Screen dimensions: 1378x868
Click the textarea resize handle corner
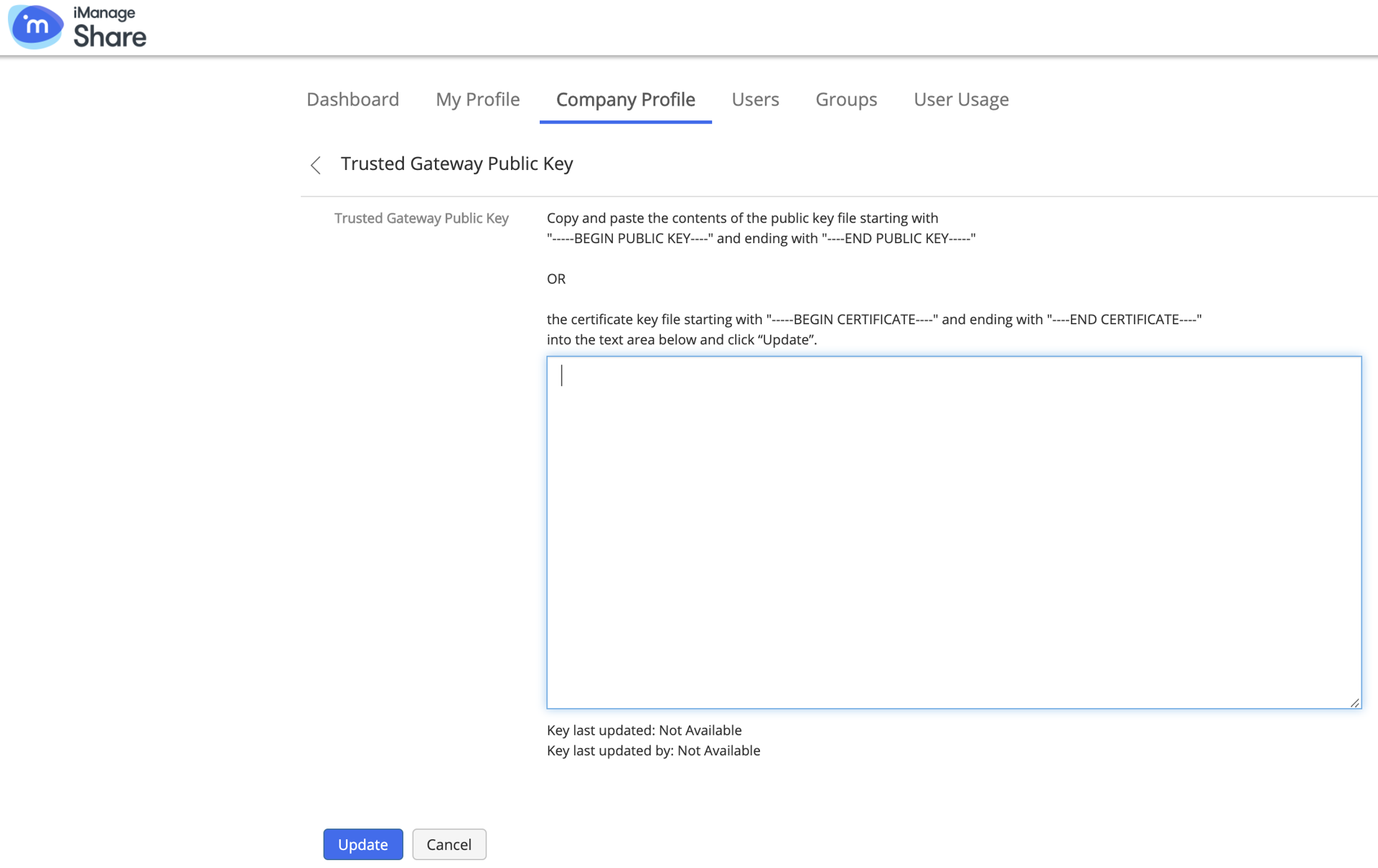coord(1354,702)
